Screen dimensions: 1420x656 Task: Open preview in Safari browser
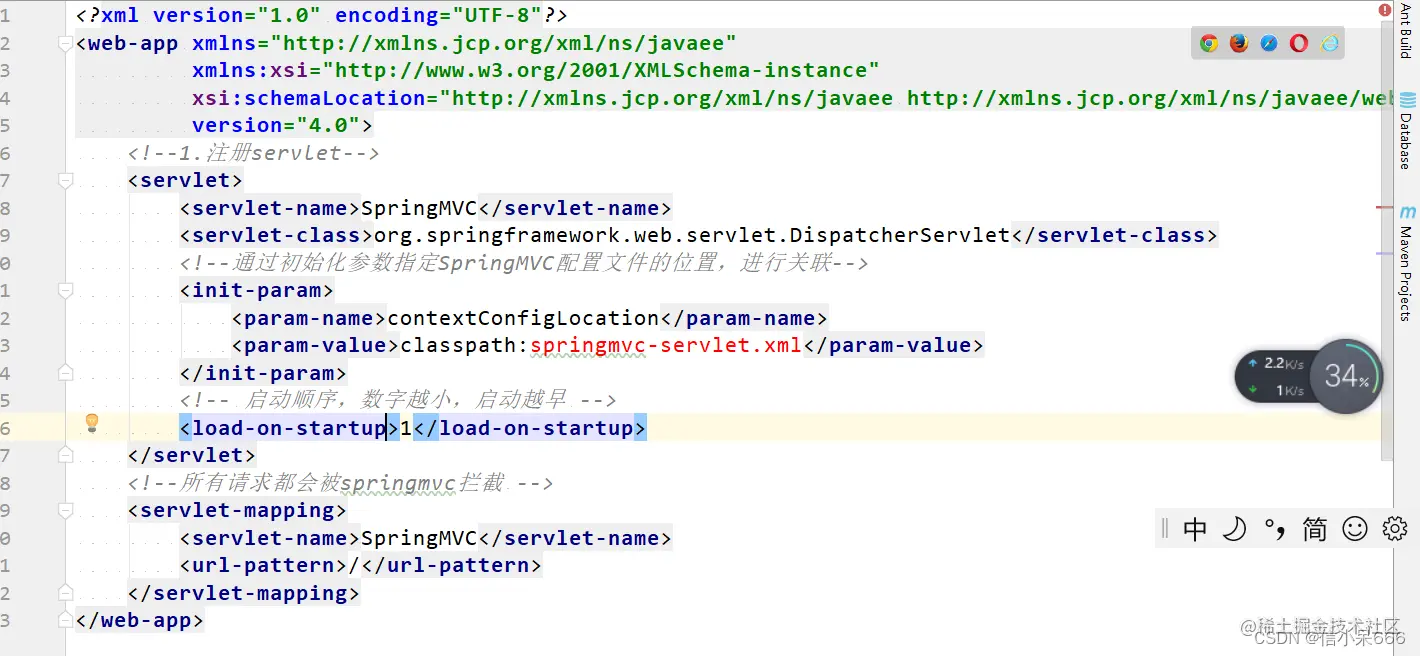point(1269,43)
